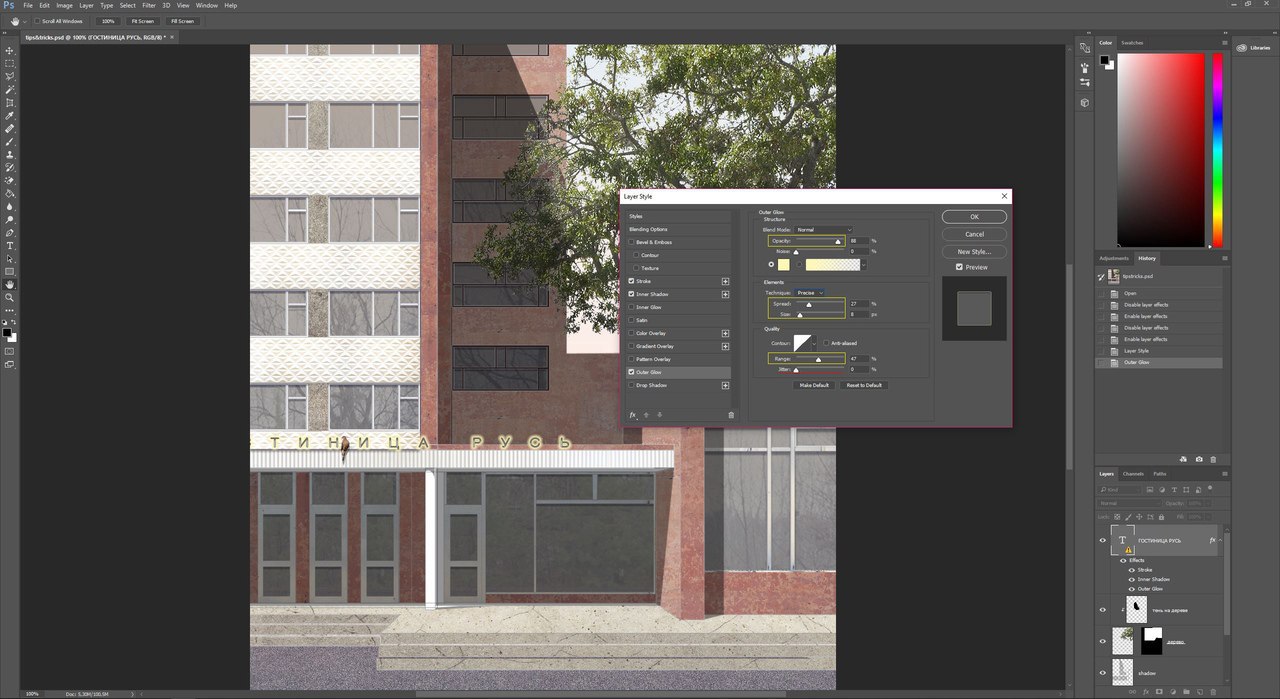Open the layer filter Kind dropdown
1280x699 pixels.
tap(1121, 490)
